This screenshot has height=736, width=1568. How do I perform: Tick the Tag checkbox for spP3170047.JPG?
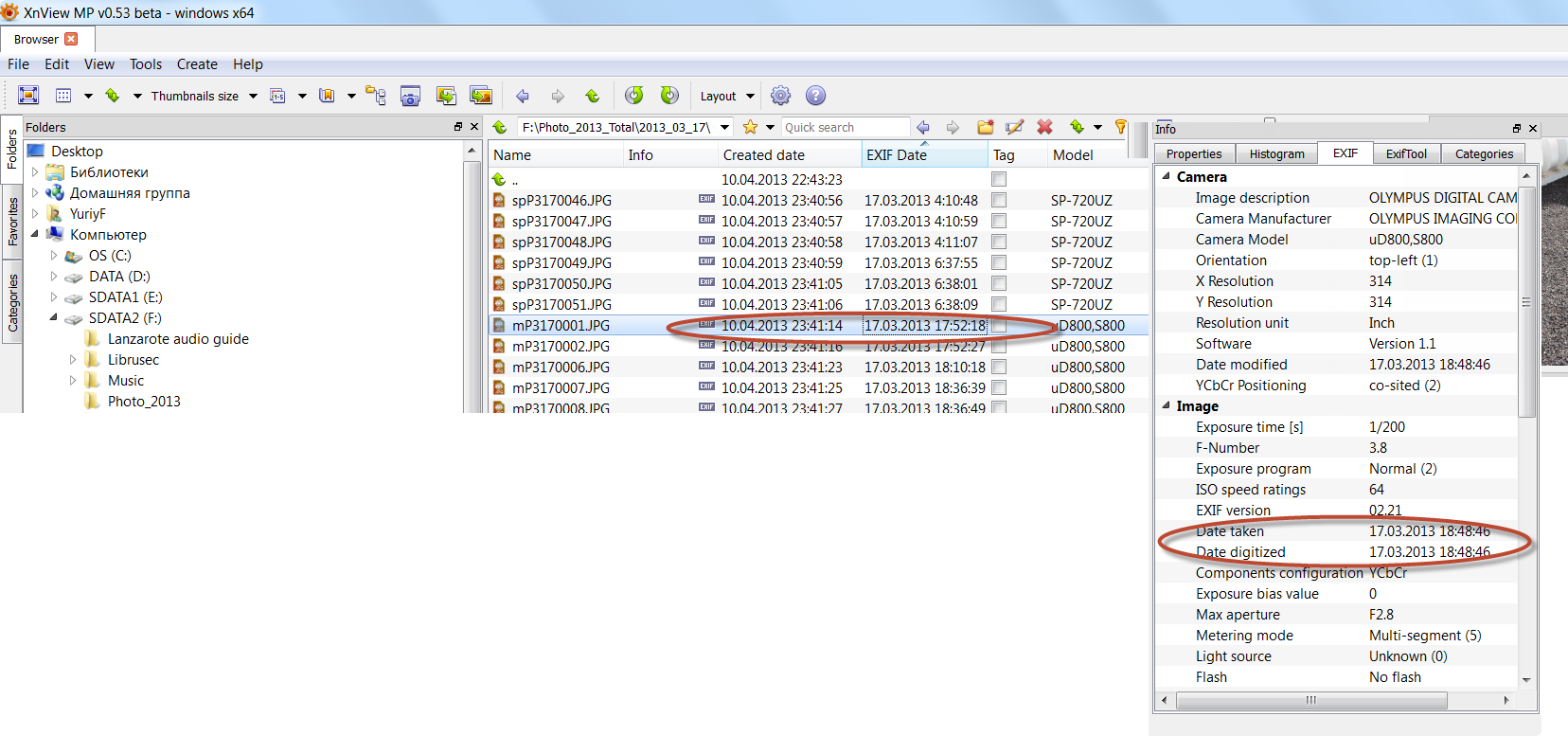pos(999,221)
